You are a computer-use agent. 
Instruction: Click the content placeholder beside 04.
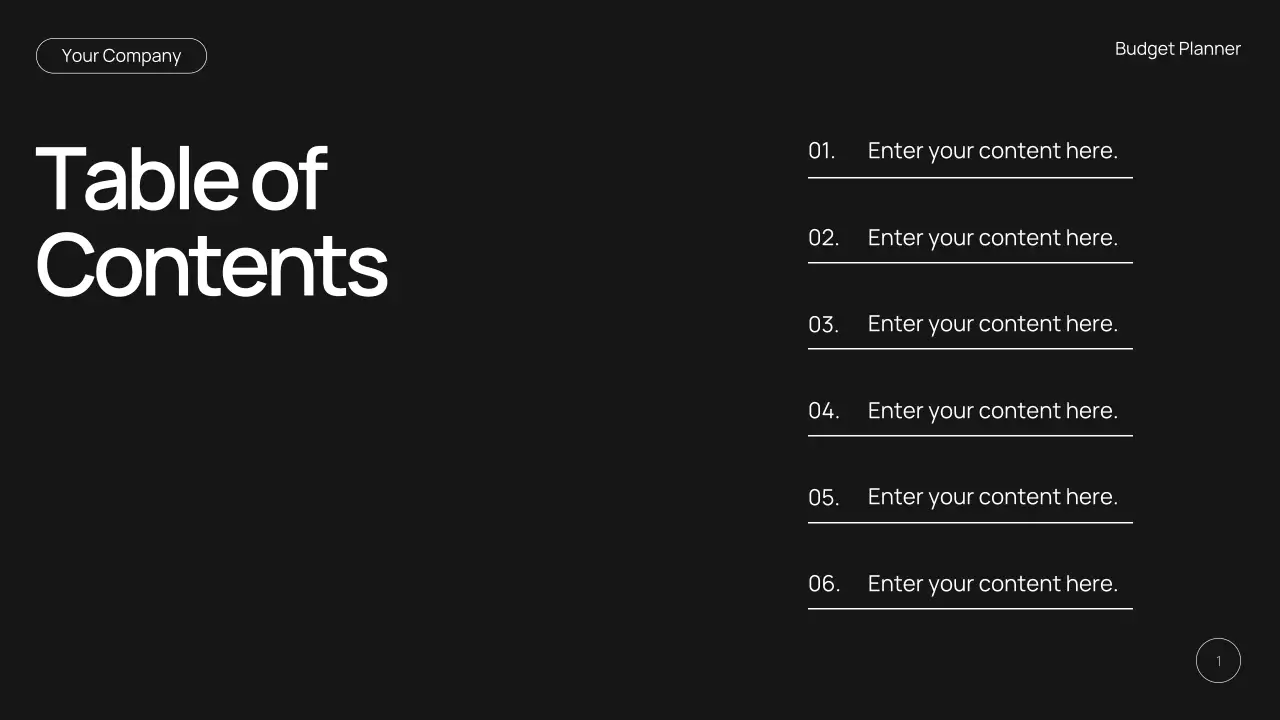pyautogui.click(x=992, y=411)
